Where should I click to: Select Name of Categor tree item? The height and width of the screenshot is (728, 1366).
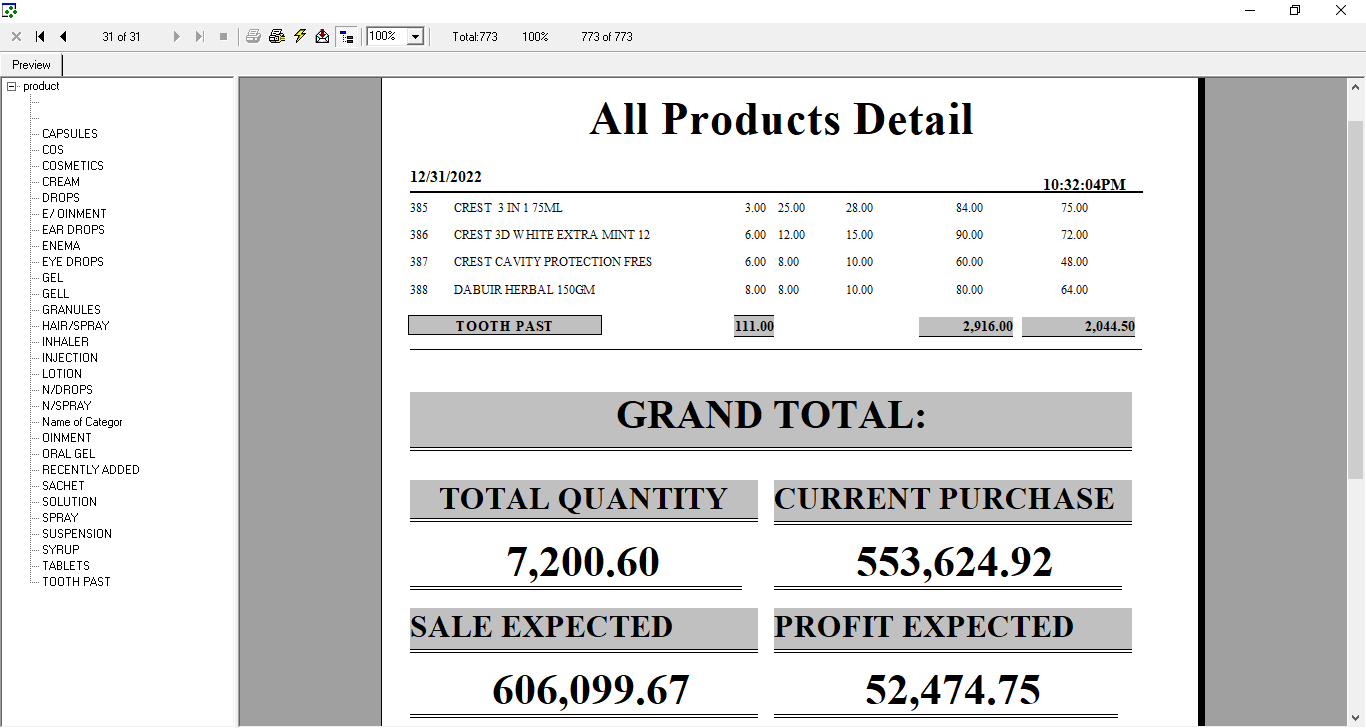tap(82, 422)
